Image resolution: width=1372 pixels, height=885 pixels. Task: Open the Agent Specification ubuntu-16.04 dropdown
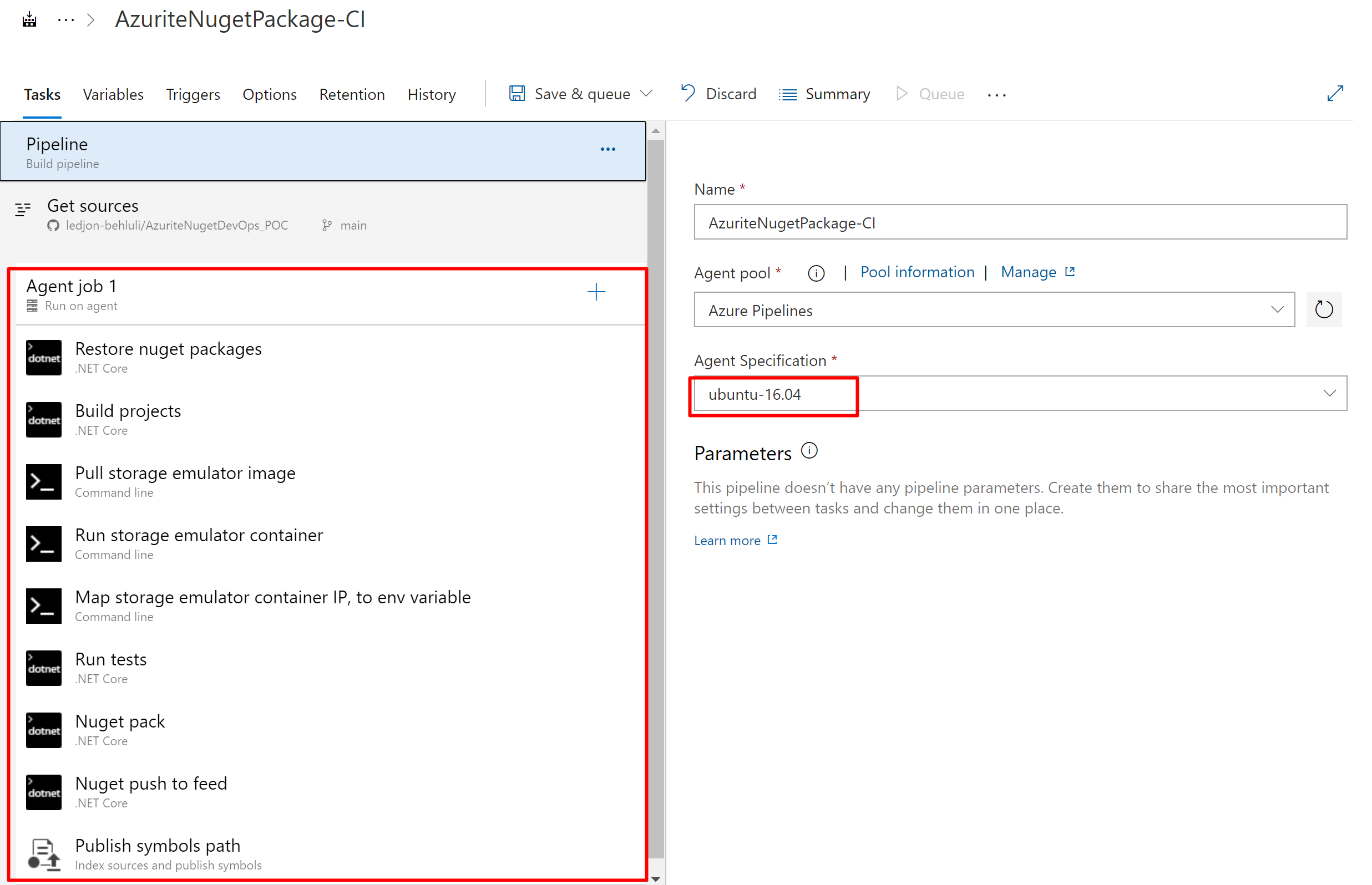pyautogui.click(x=1020, y=394)
